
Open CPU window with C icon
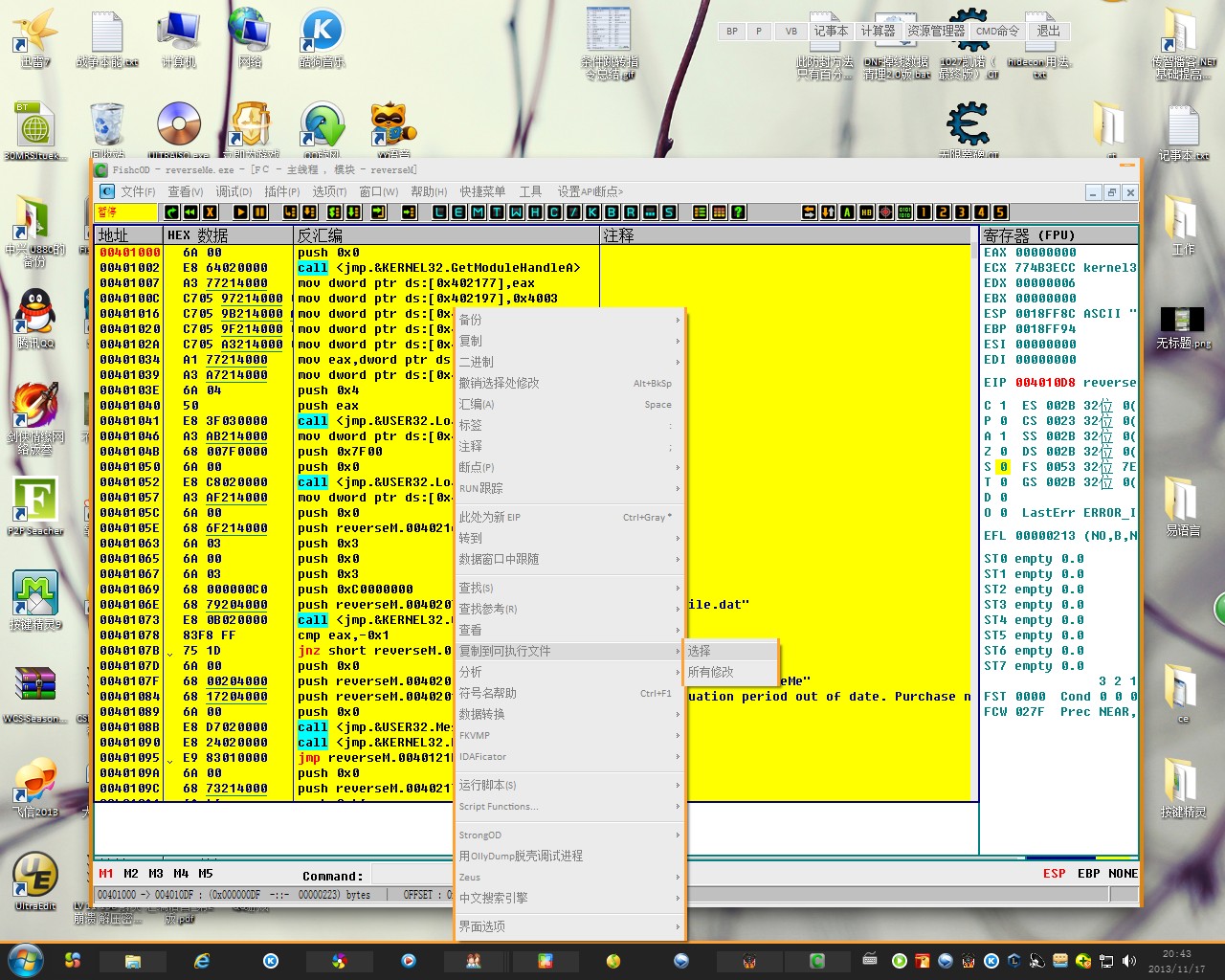(554, 212)
